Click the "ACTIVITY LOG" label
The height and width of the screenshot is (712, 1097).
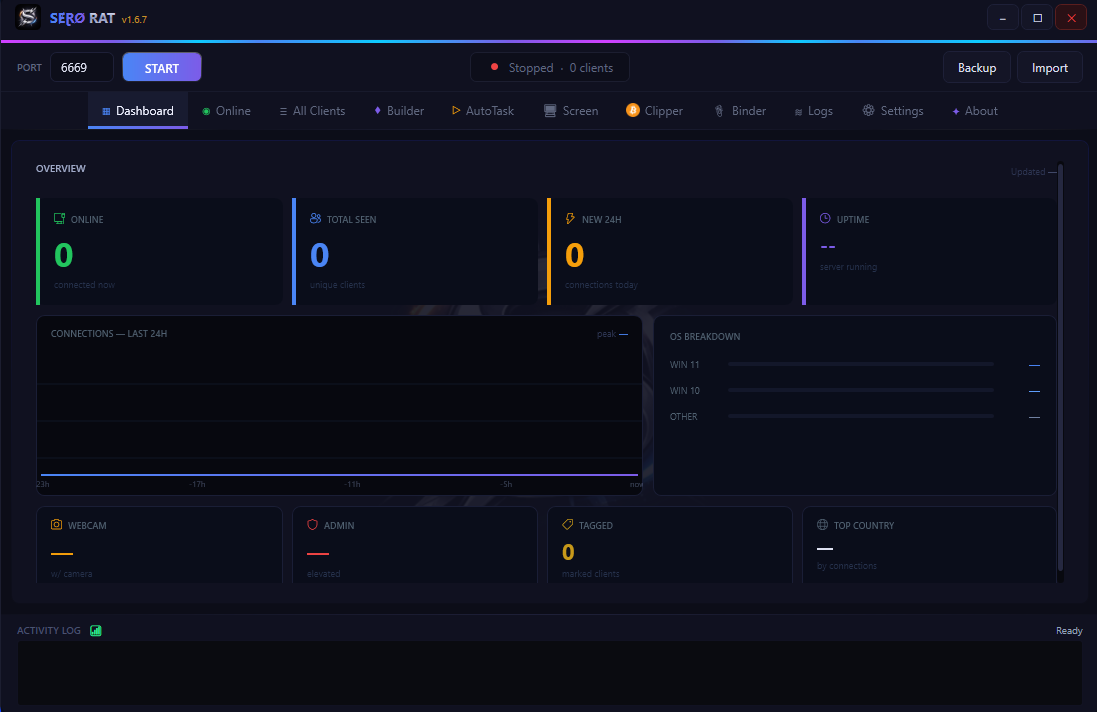(x=49, y=630)
